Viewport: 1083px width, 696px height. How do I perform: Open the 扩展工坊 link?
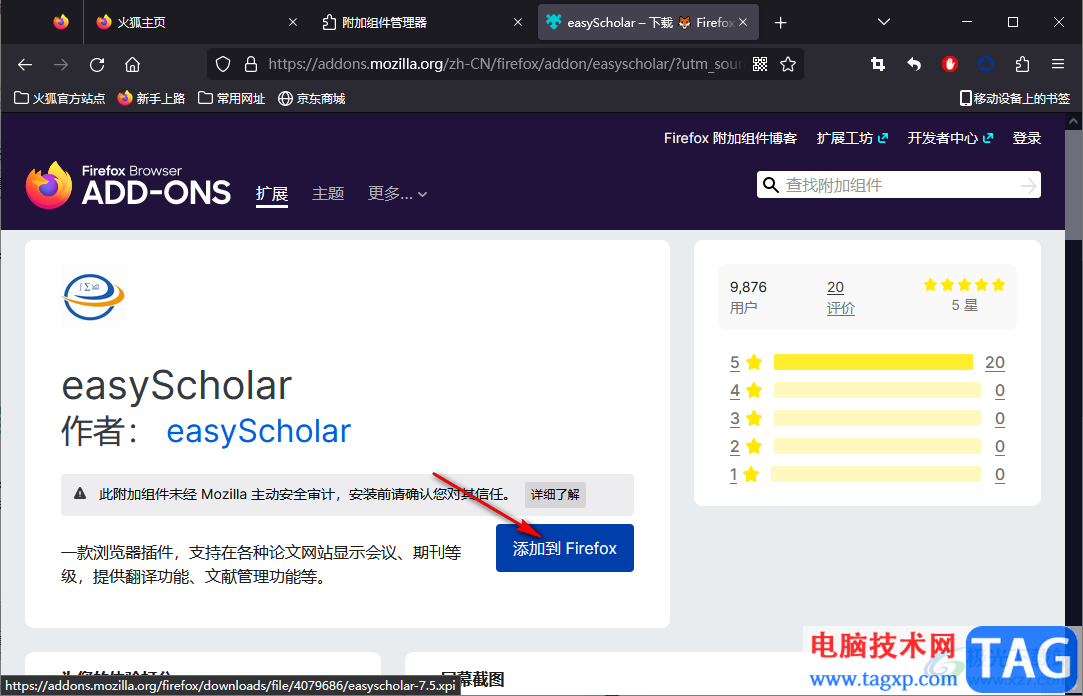pyautogui.click(x=852, y=138)
